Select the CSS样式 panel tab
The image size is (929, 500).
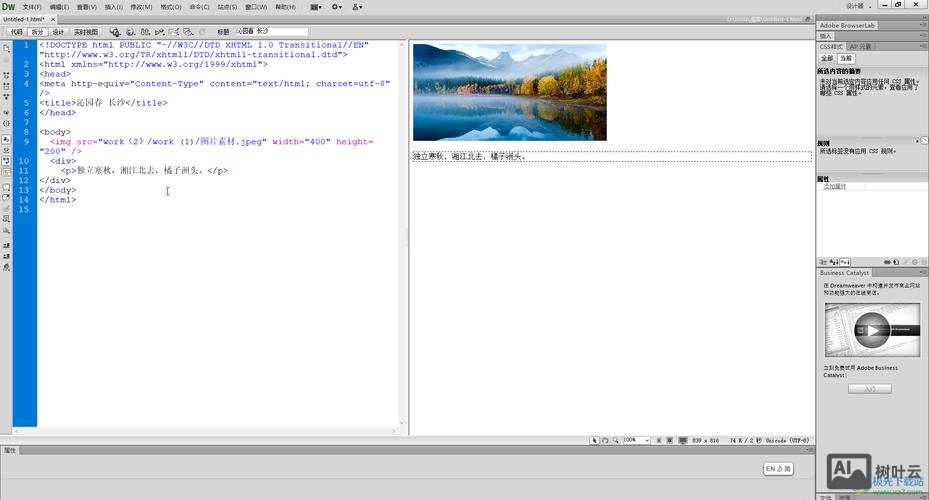[831, 47]
